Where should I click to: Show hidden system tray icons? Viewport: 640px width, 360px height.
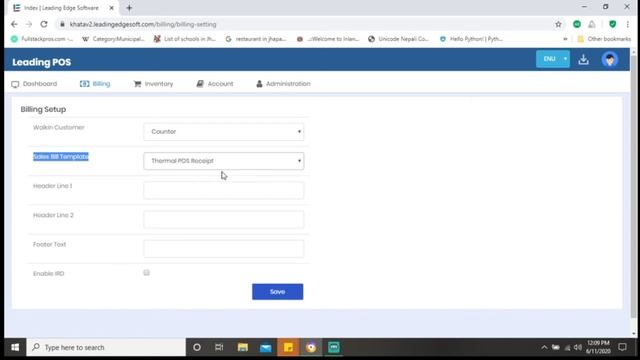click(x=544, y=347)
